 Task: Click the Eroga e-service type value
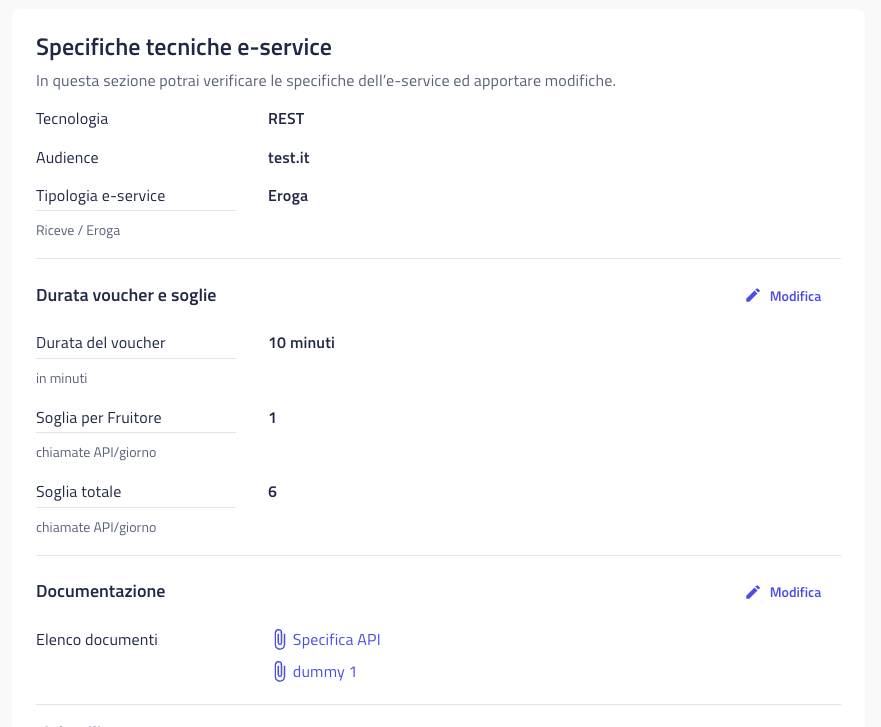(x=288, y=196)
